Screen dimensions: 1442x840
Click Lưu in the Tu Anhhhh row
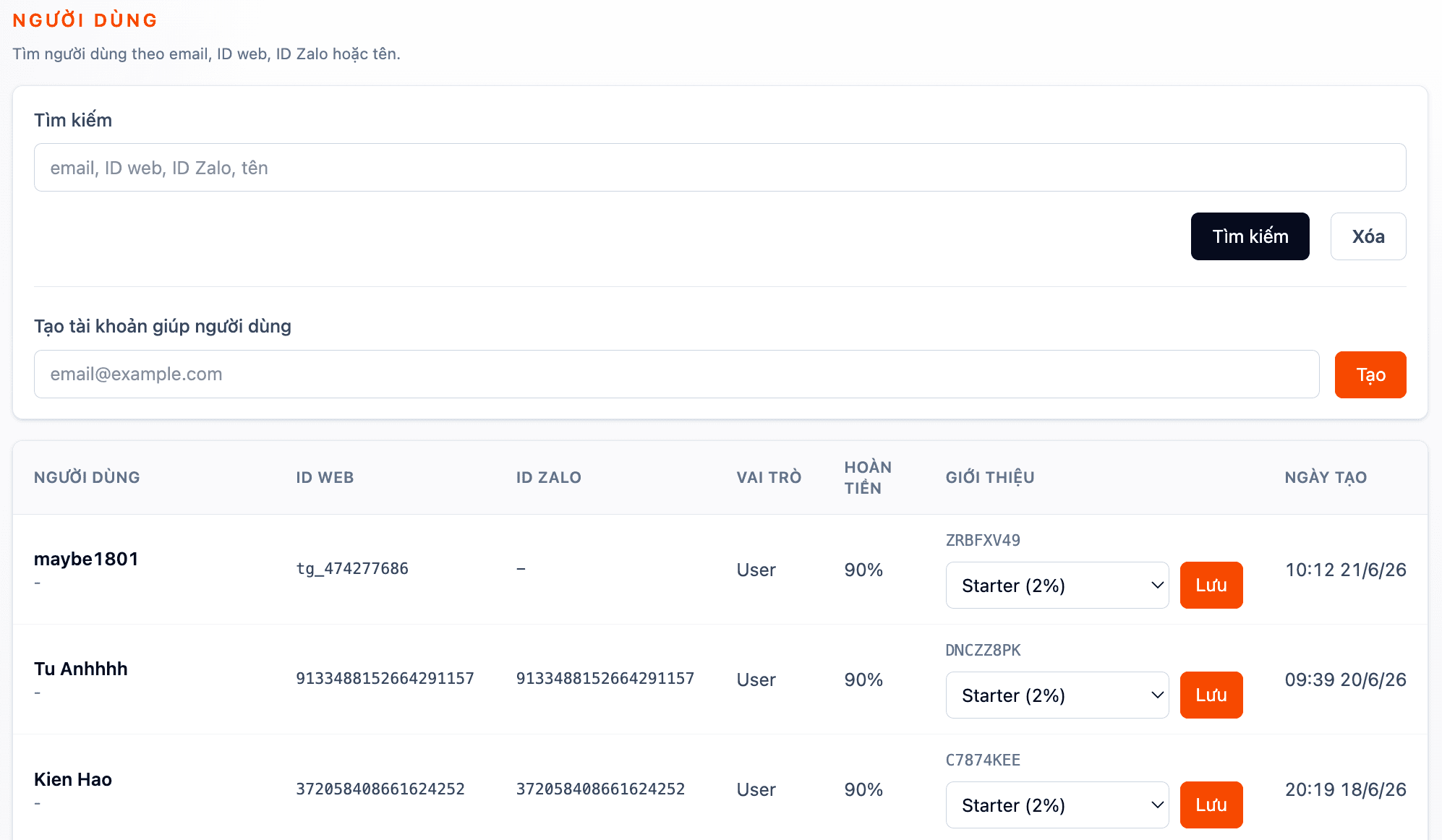tap(1211, 695)
